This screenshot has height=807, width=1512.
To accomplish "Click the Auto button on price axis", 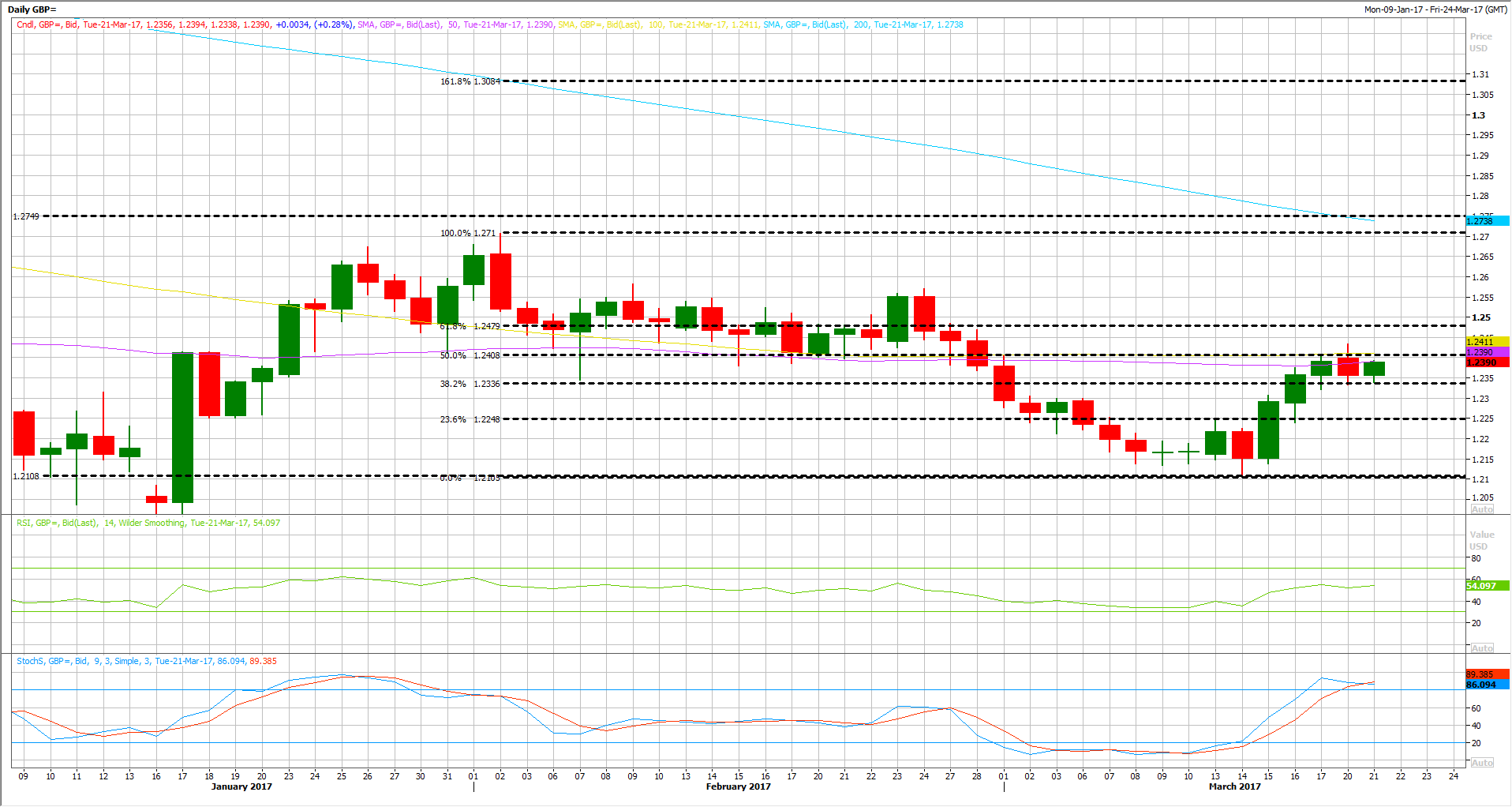I will 1481,509.
